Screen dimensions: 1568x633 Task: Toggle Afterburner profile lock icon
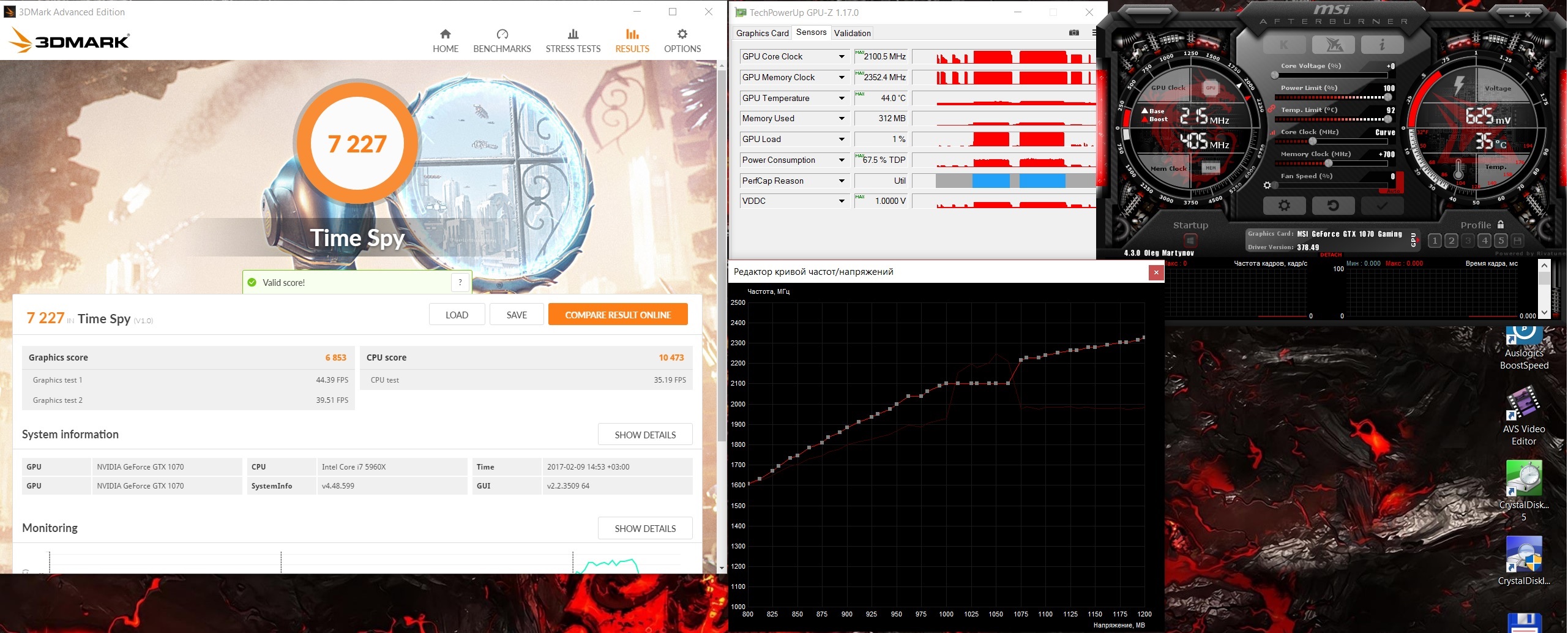[1501, 225]
